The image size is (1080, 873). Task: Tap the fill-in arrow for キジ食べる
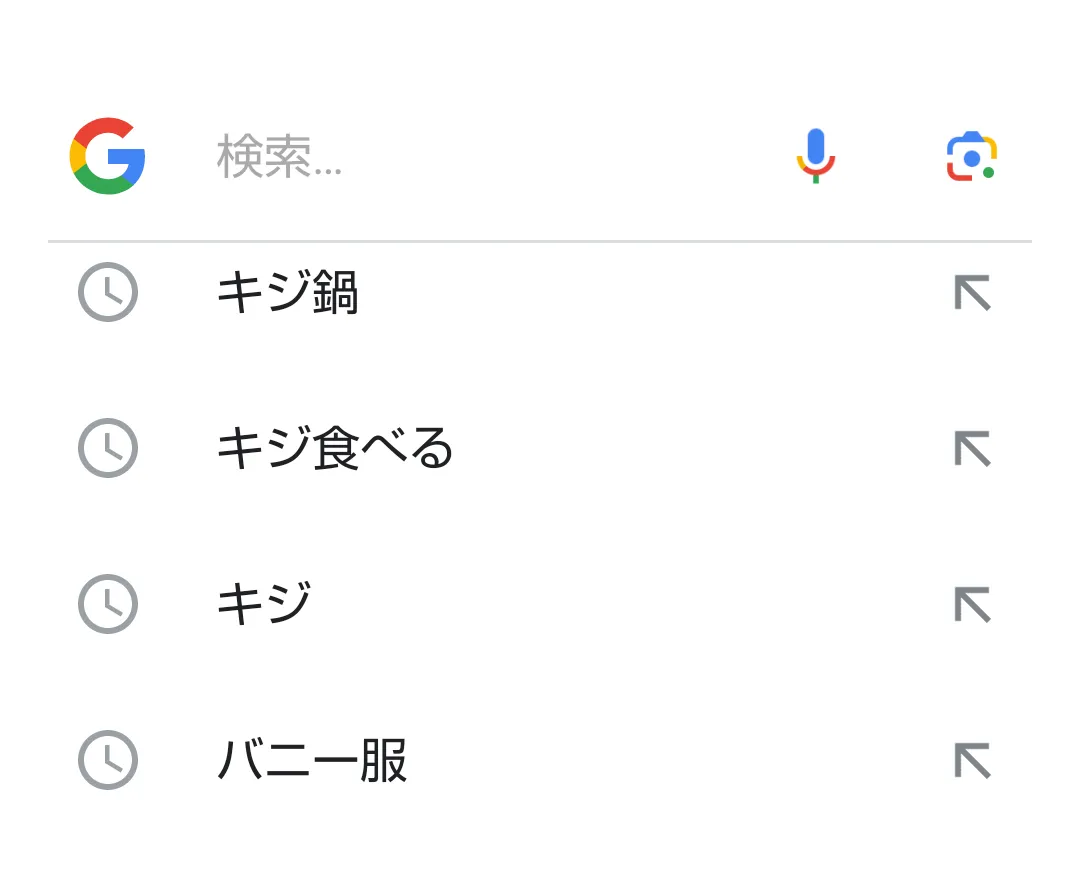pos(972,449)
